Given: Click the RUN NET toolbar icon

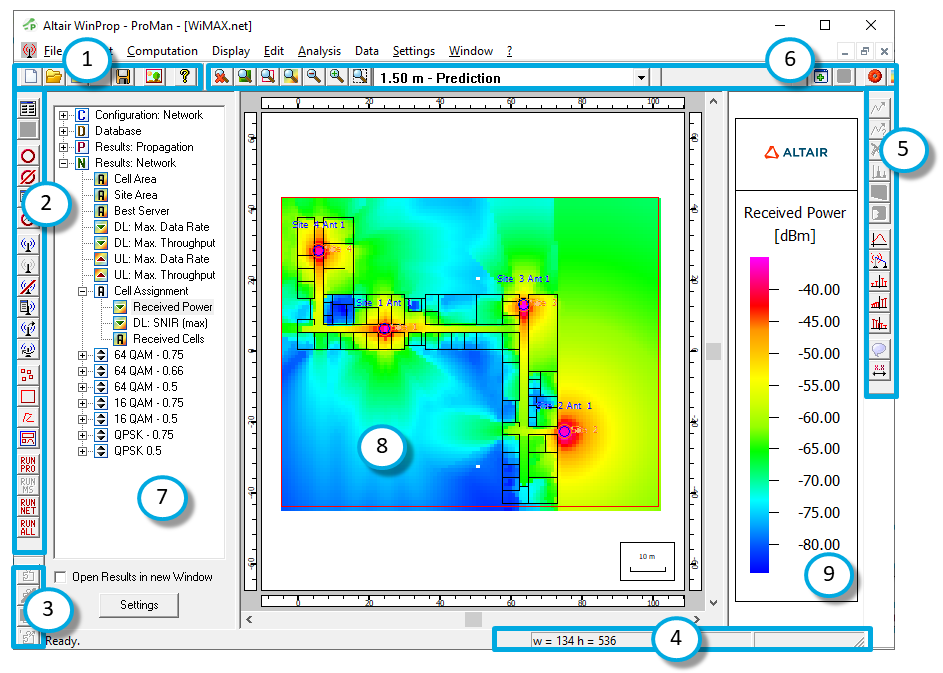Looking at the screenshot, I should point(28,507).
